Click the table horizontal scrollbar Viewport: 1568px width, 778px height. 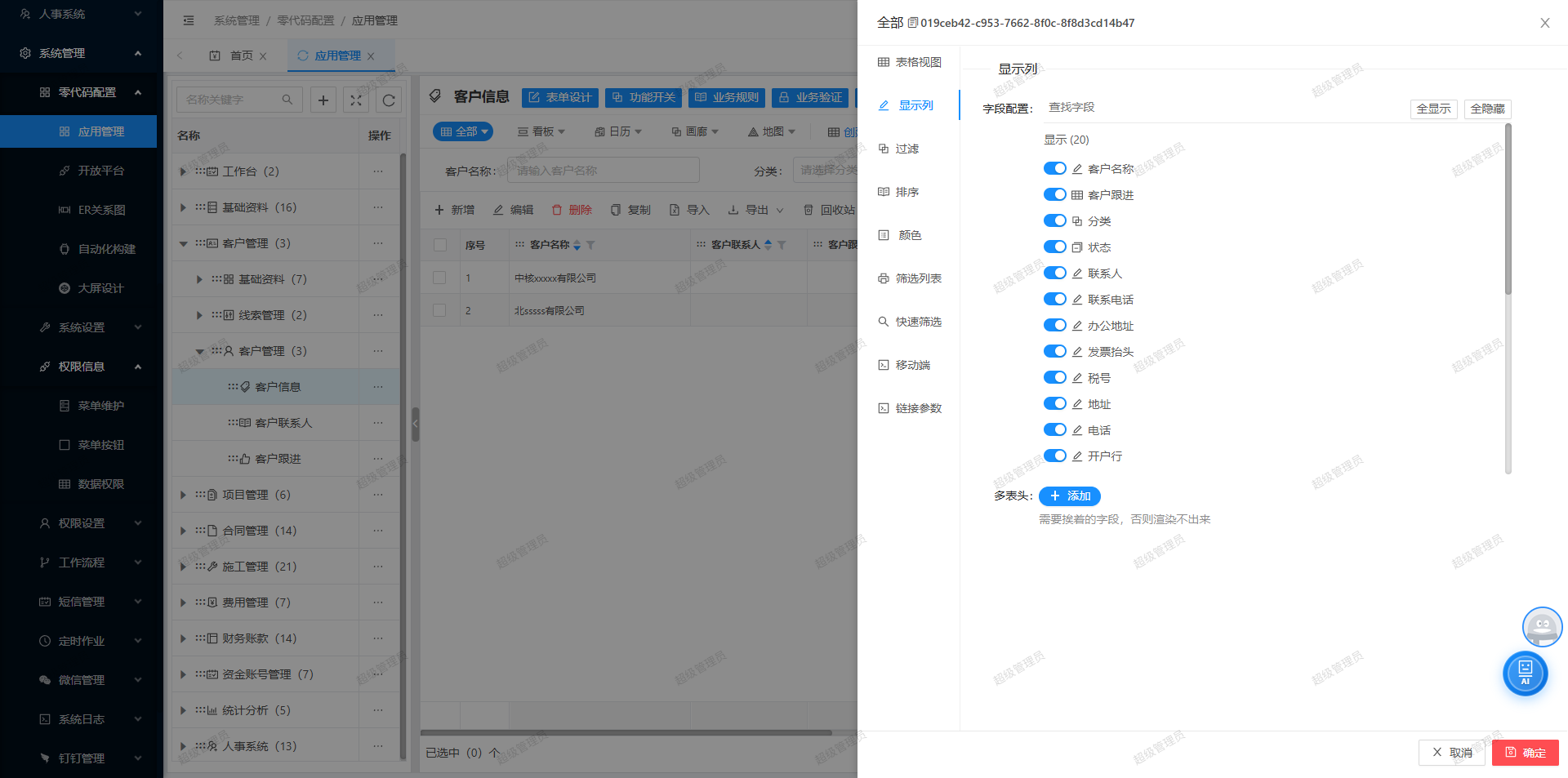pos(626,732)
